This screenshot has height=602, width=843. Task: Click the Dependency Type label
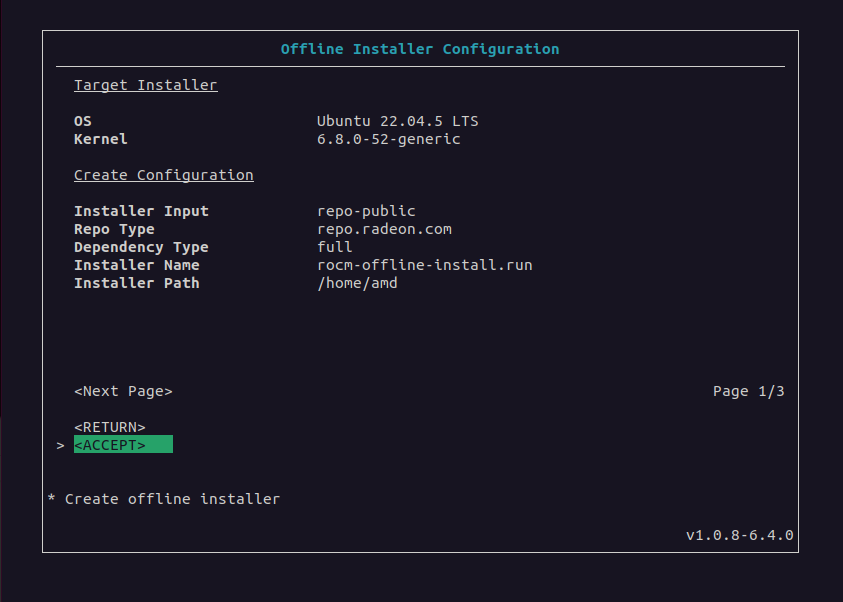click(141, 247)
